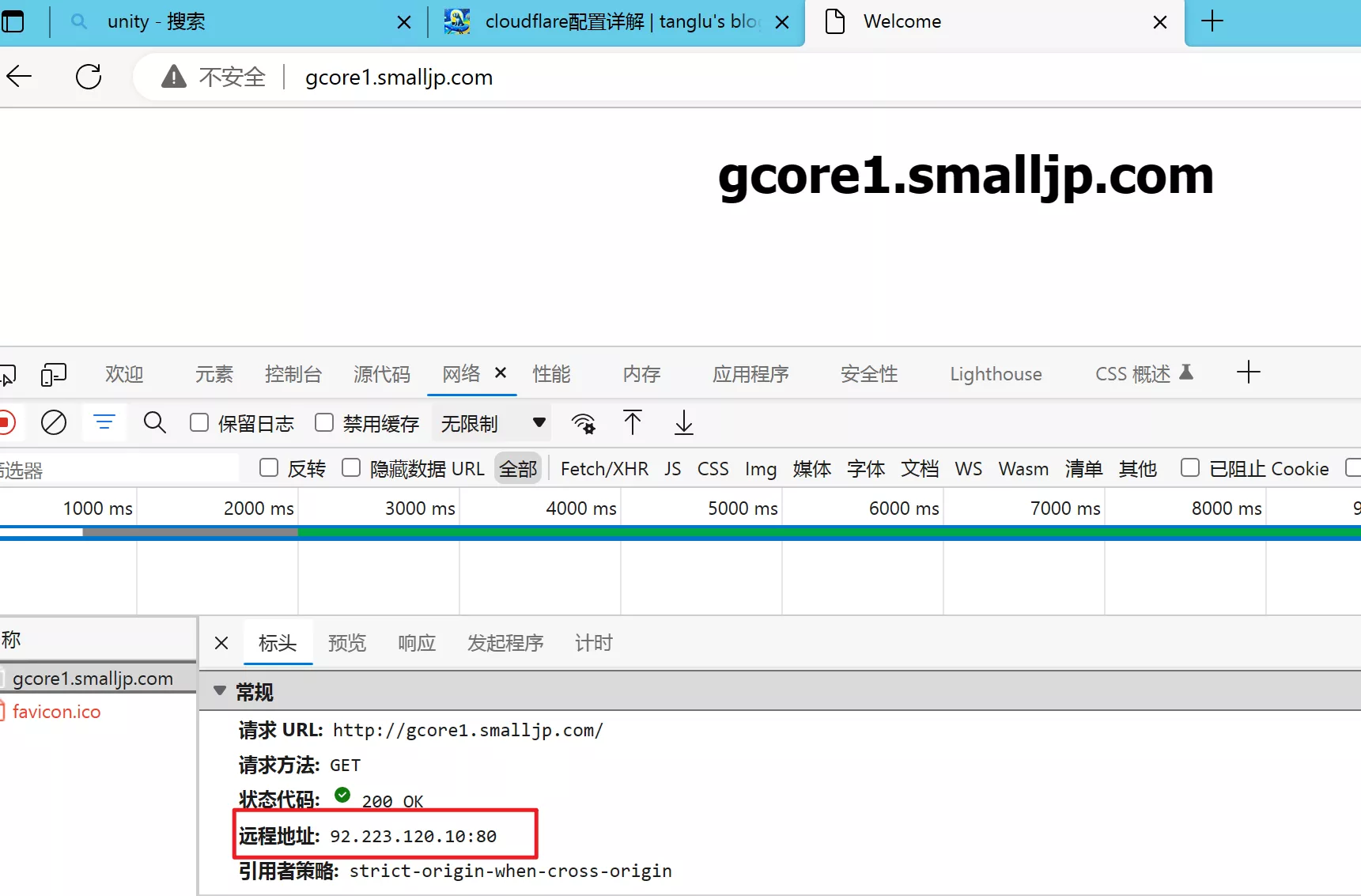Click the clear network log icon
The height and width of the screenshot is (896, 1361).
click(53, 422)
